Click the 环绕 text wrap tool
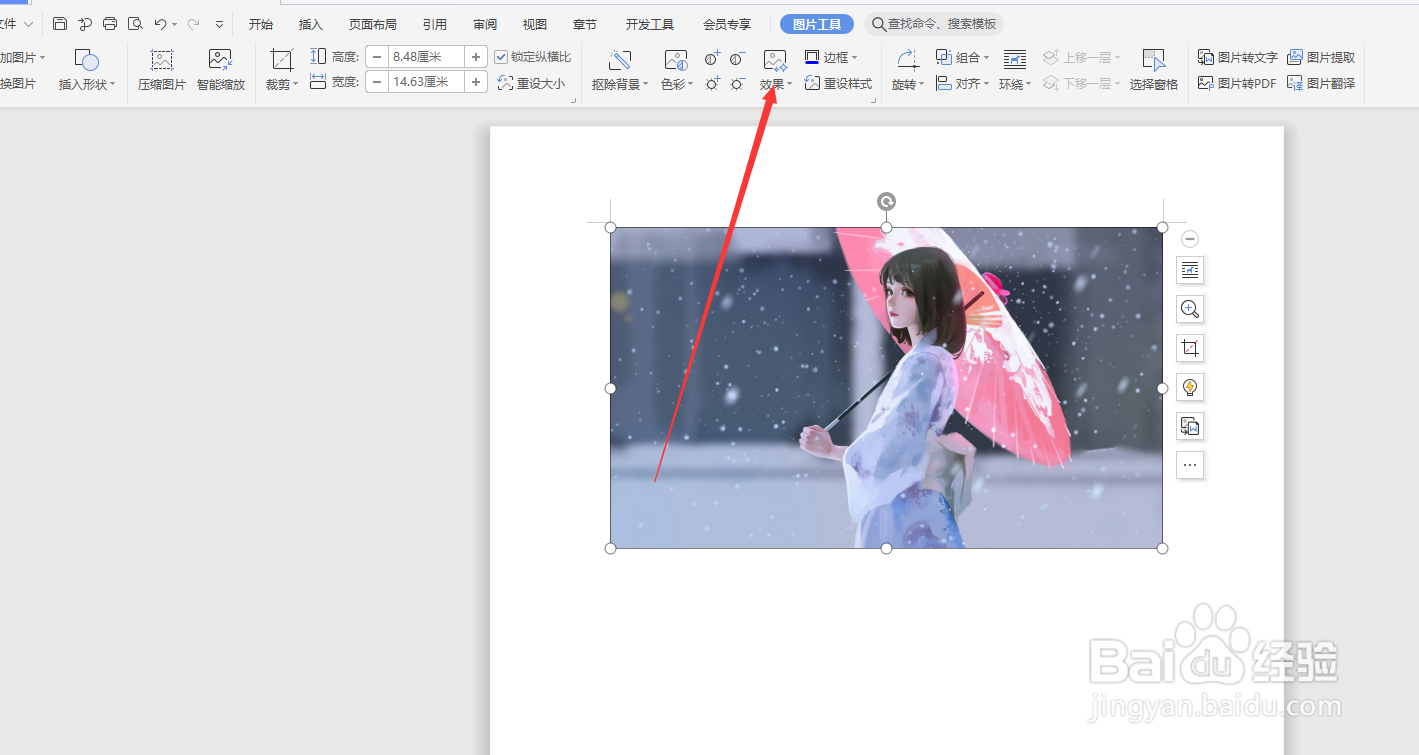Screen dimensions: 1419x755 tap(1015, 70)
